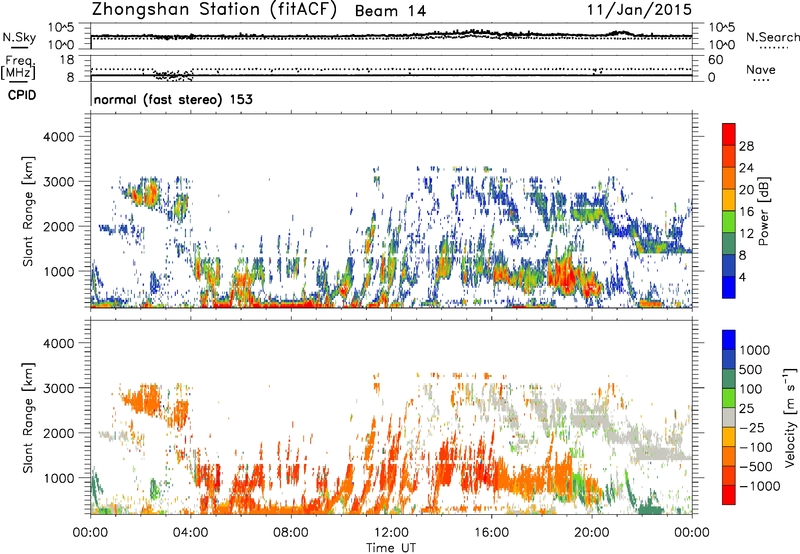Click velocity colorbar value '100'
The height and width of the screenshot is (554, 800).
753,389
